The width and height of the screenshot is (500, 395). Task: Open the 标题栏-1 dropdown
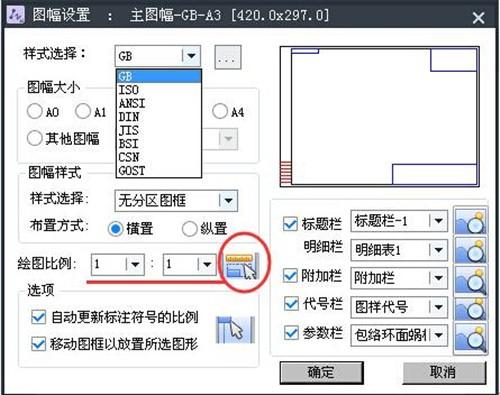pos(438,221)
